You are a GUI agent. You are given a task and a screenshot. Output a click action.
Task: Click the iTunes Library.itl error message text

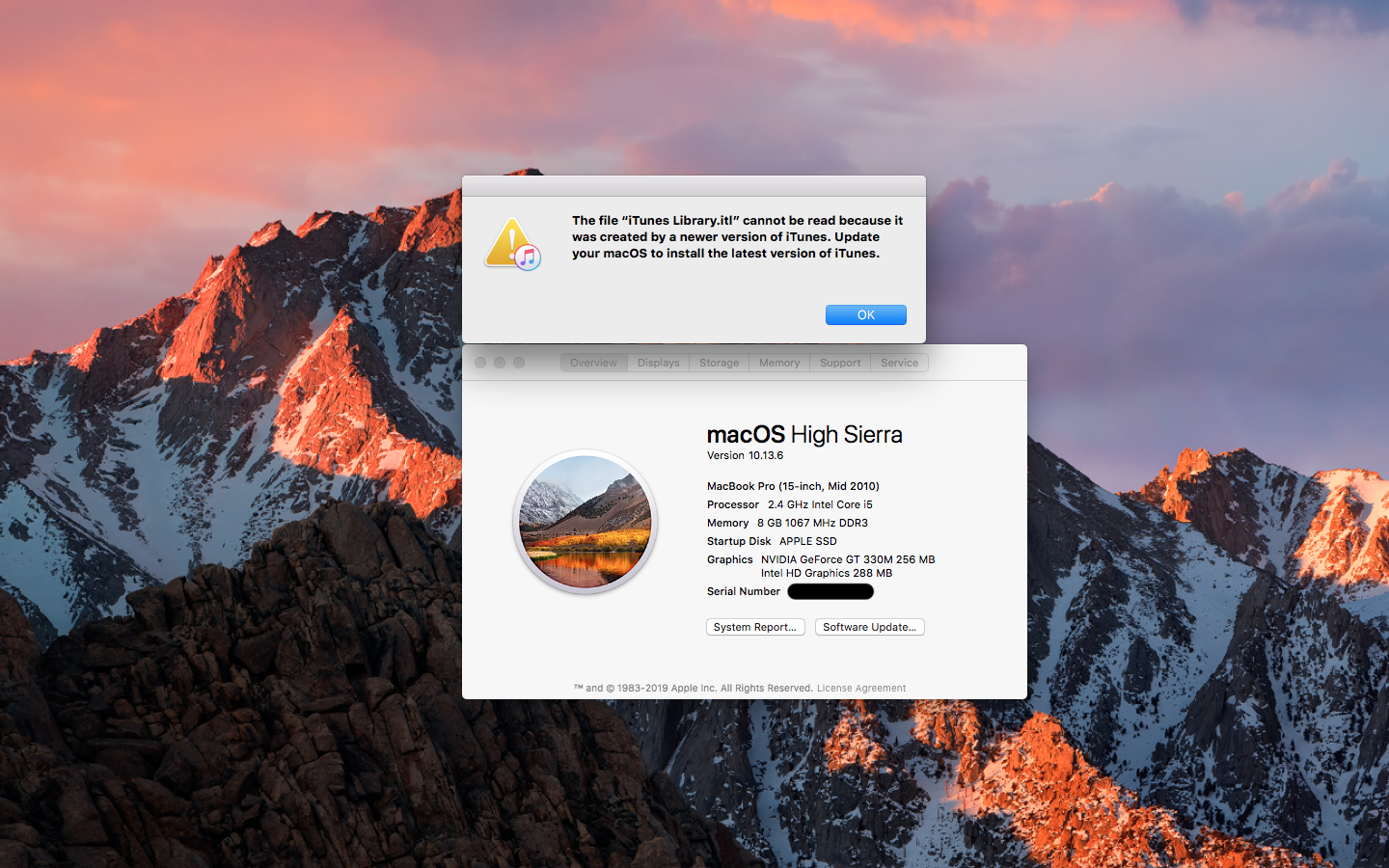coord(737,237)
